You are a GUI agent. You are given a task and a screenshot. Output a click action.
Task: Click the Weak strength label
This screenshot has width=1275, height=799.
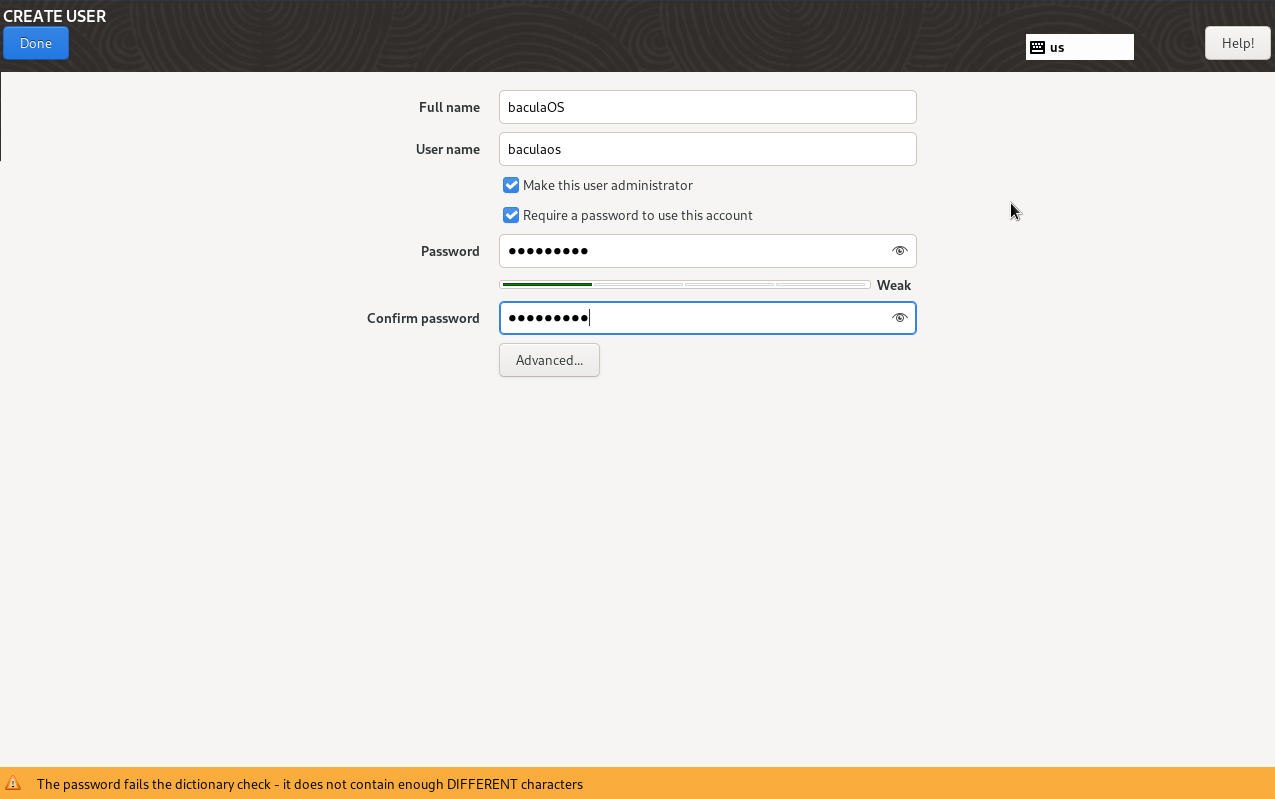[893, 285]
